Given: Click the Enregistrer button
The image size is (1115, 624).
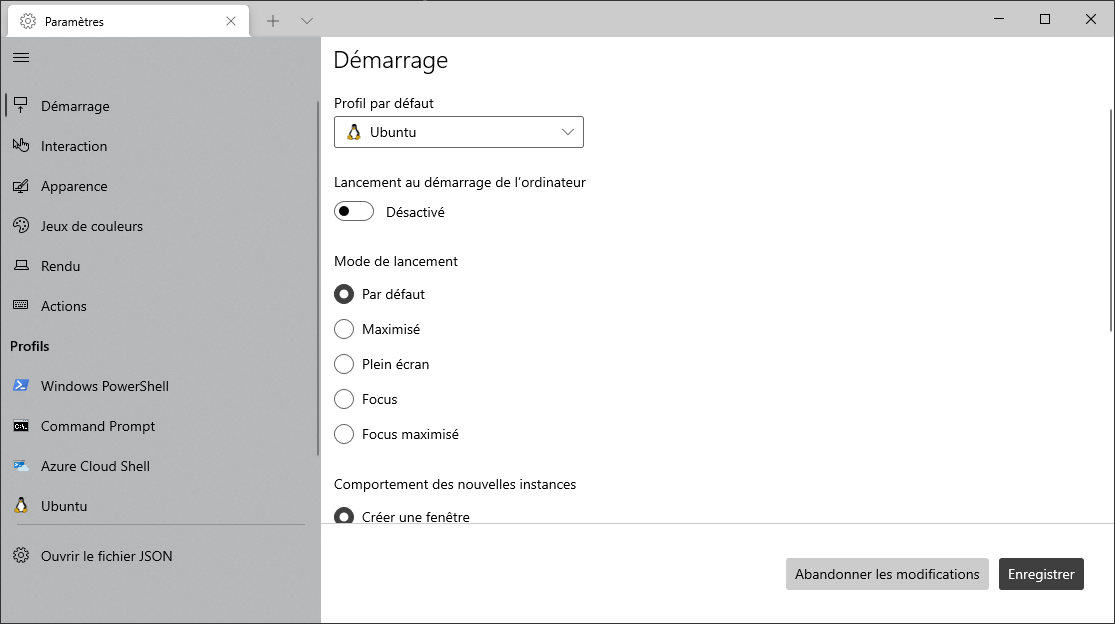Looking at the screenshot, I should (1041, 574).
